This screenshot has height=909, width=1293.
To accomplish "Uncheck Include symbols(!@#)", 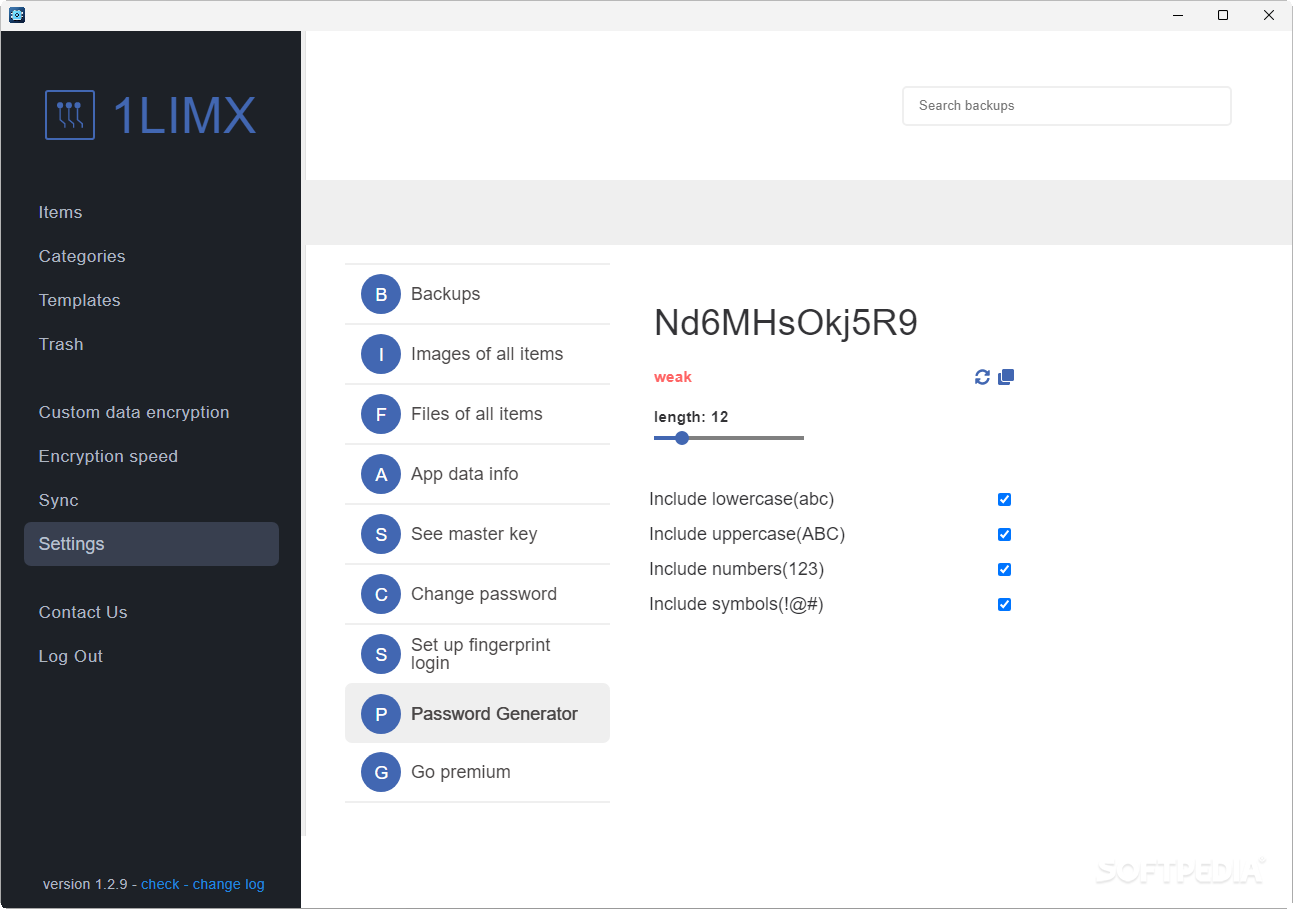I will pos(1004,604).
